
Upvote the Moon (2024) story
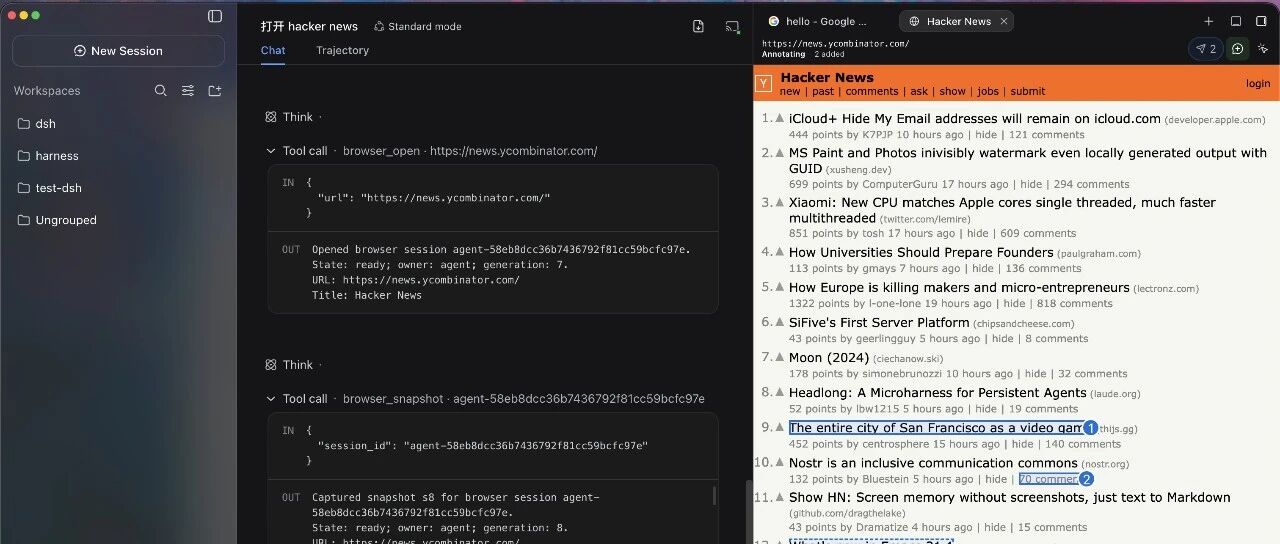[781, 358]
